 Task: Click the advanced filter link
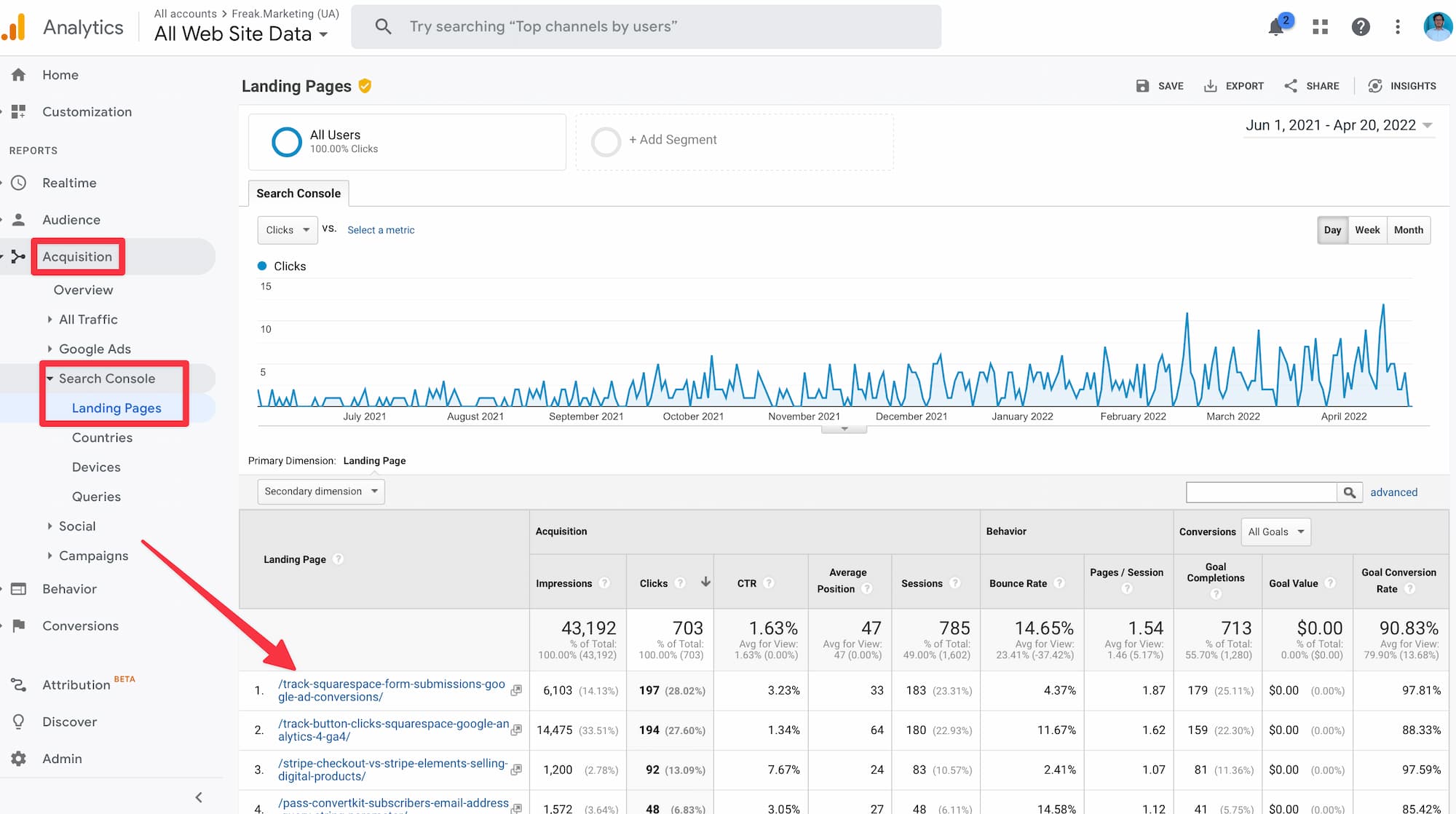(1394, 492)
